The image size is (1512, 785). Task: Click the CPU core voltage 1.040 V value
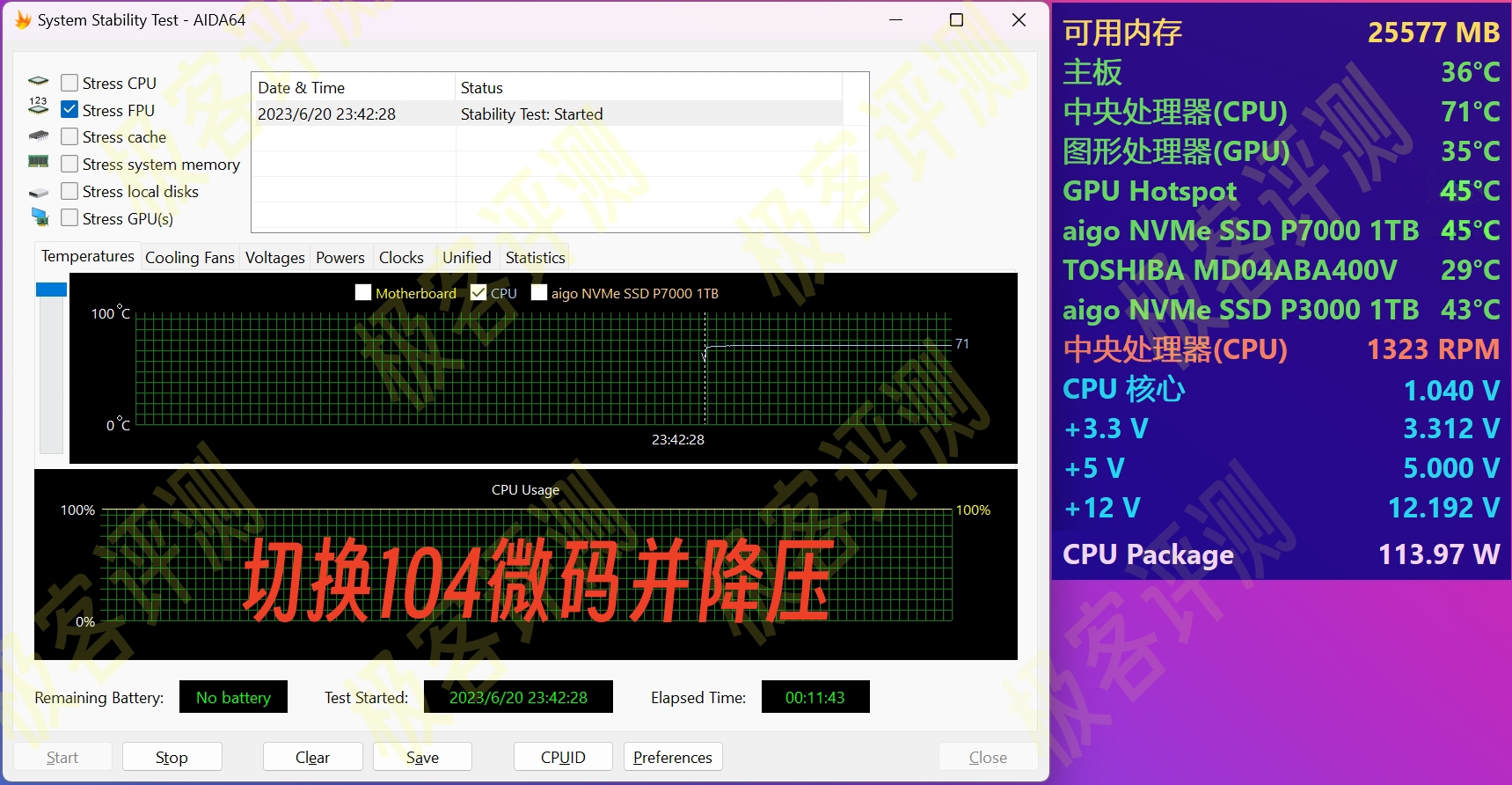[1451, 390]
